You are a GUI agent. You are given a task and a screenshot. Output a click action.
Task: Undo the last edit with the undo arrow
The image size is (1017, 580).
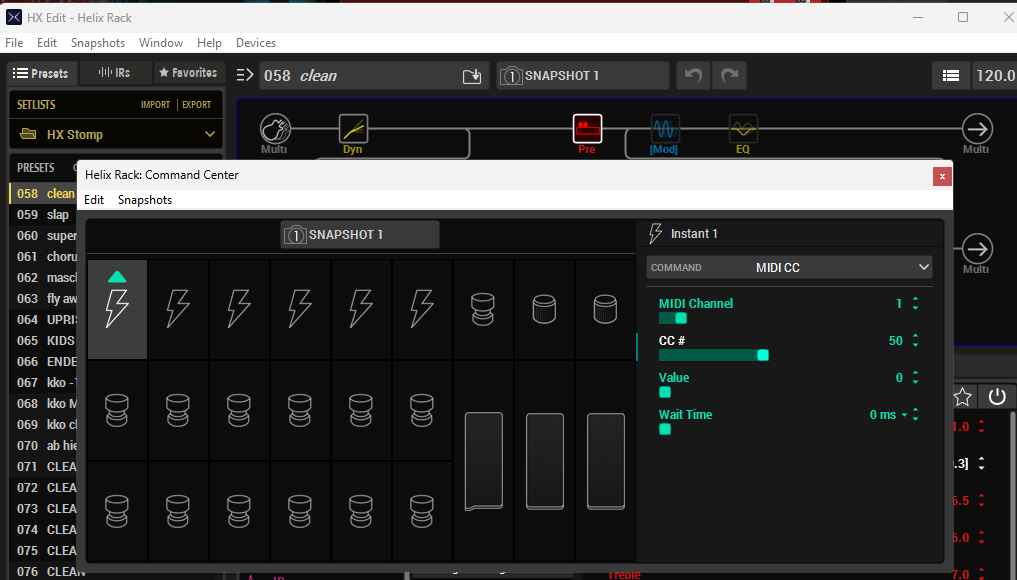692,76
